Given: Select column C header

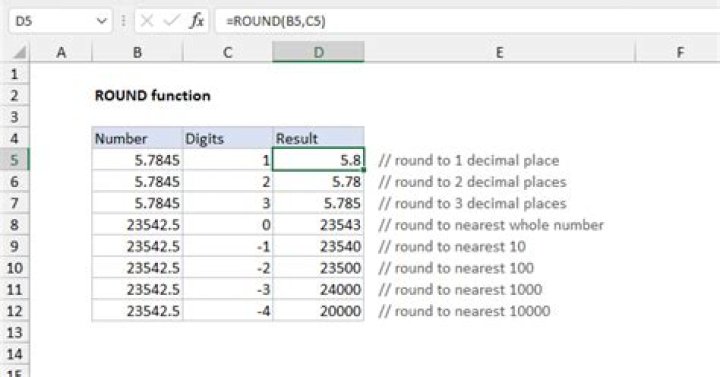Looking at the screenshot, I should pos(227,52).
